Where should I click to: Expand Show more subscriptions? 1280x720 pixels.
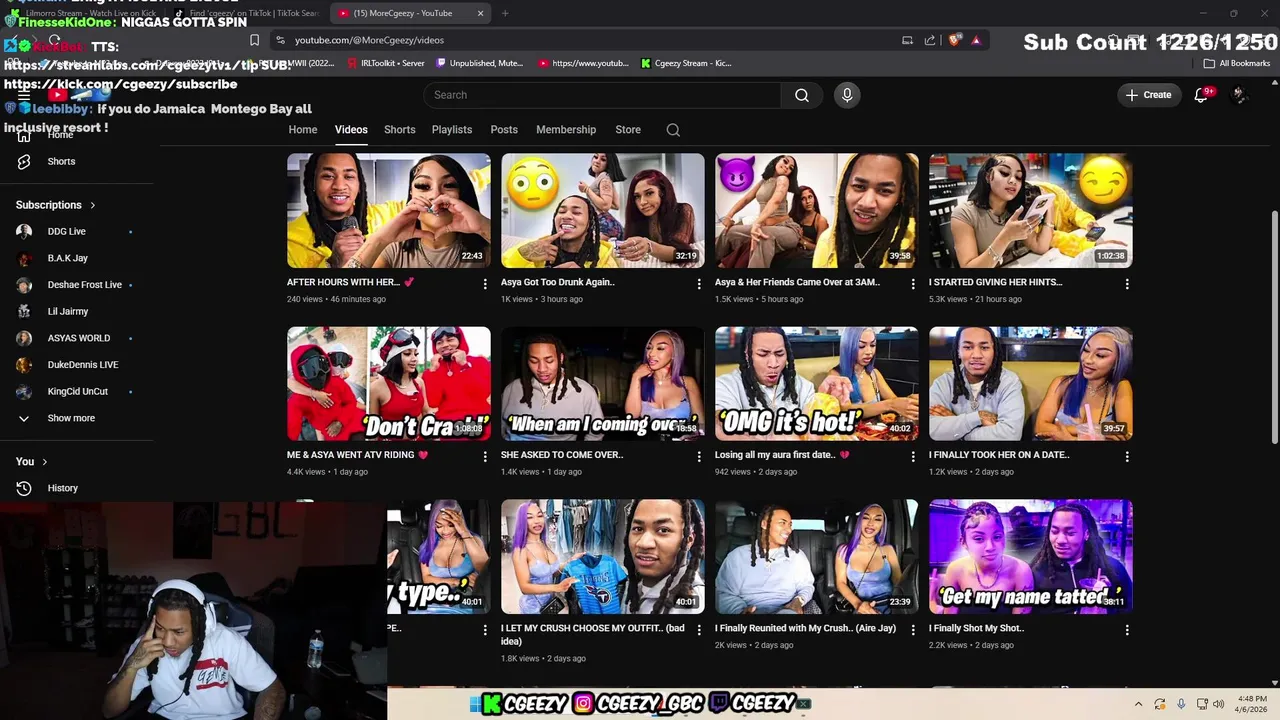71,418
